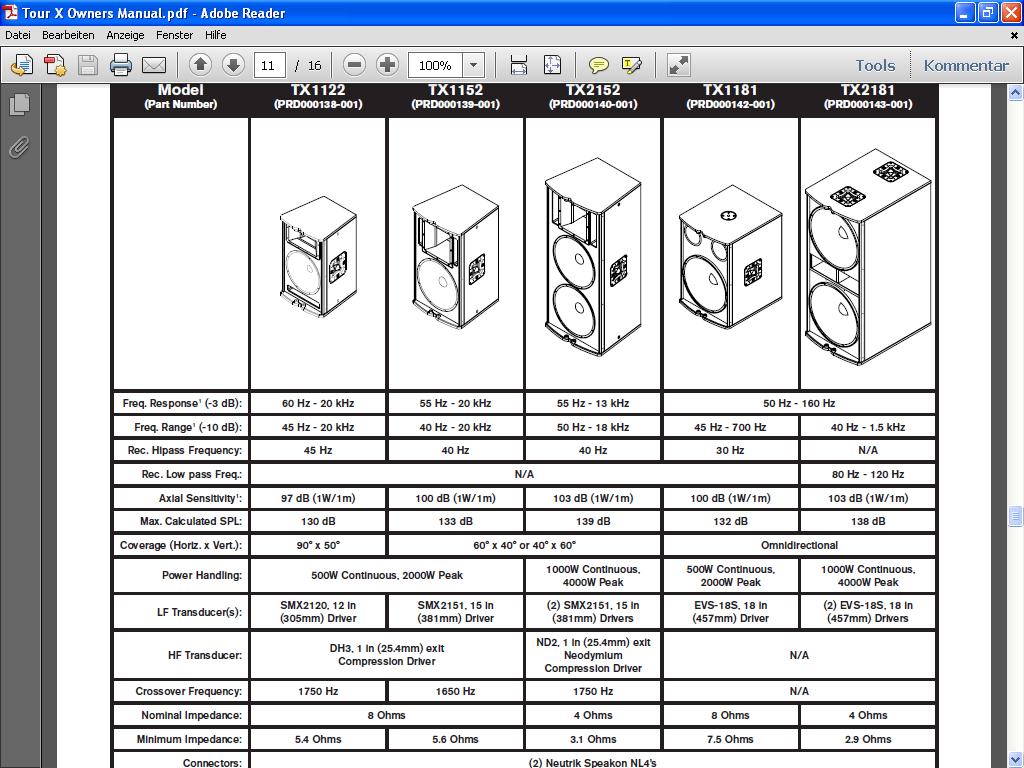The image size is (1024, 768).
Task: Click the TX1122 speaker drawing
Action: click(318, 256)
